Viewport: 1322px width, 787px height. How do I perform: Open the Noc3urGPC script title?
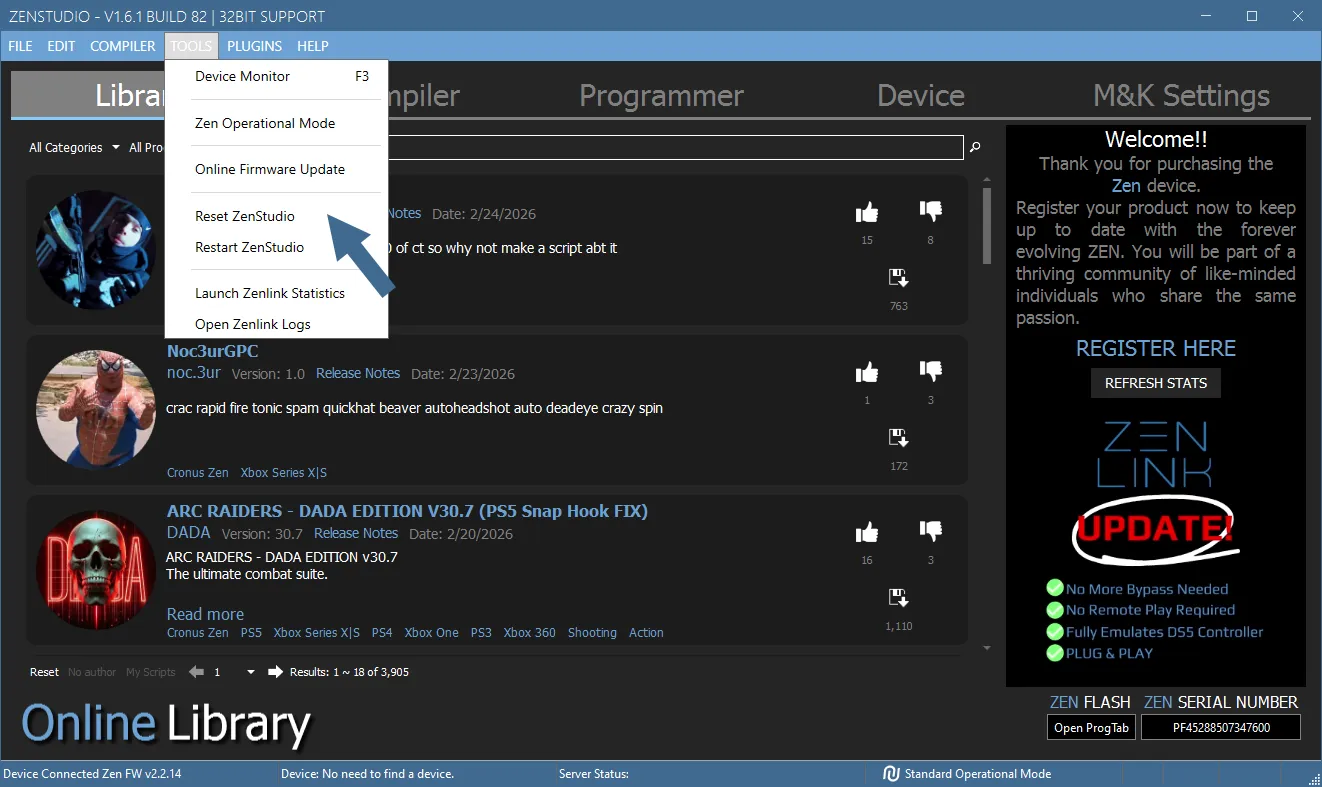coord(213,351)
